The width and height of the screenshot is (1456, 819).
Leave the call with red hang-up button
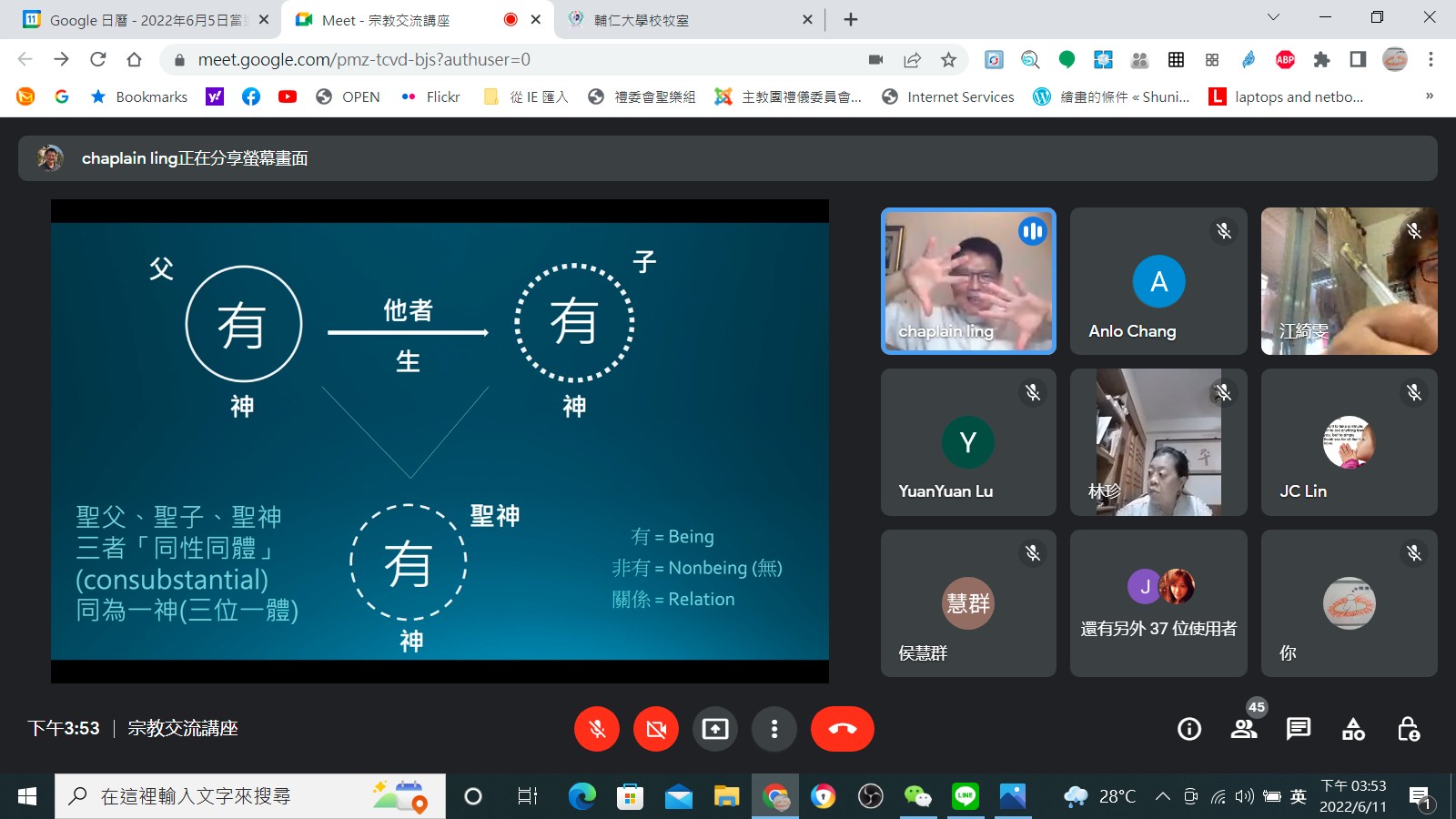pyautogui.click(x=842, y=729)
